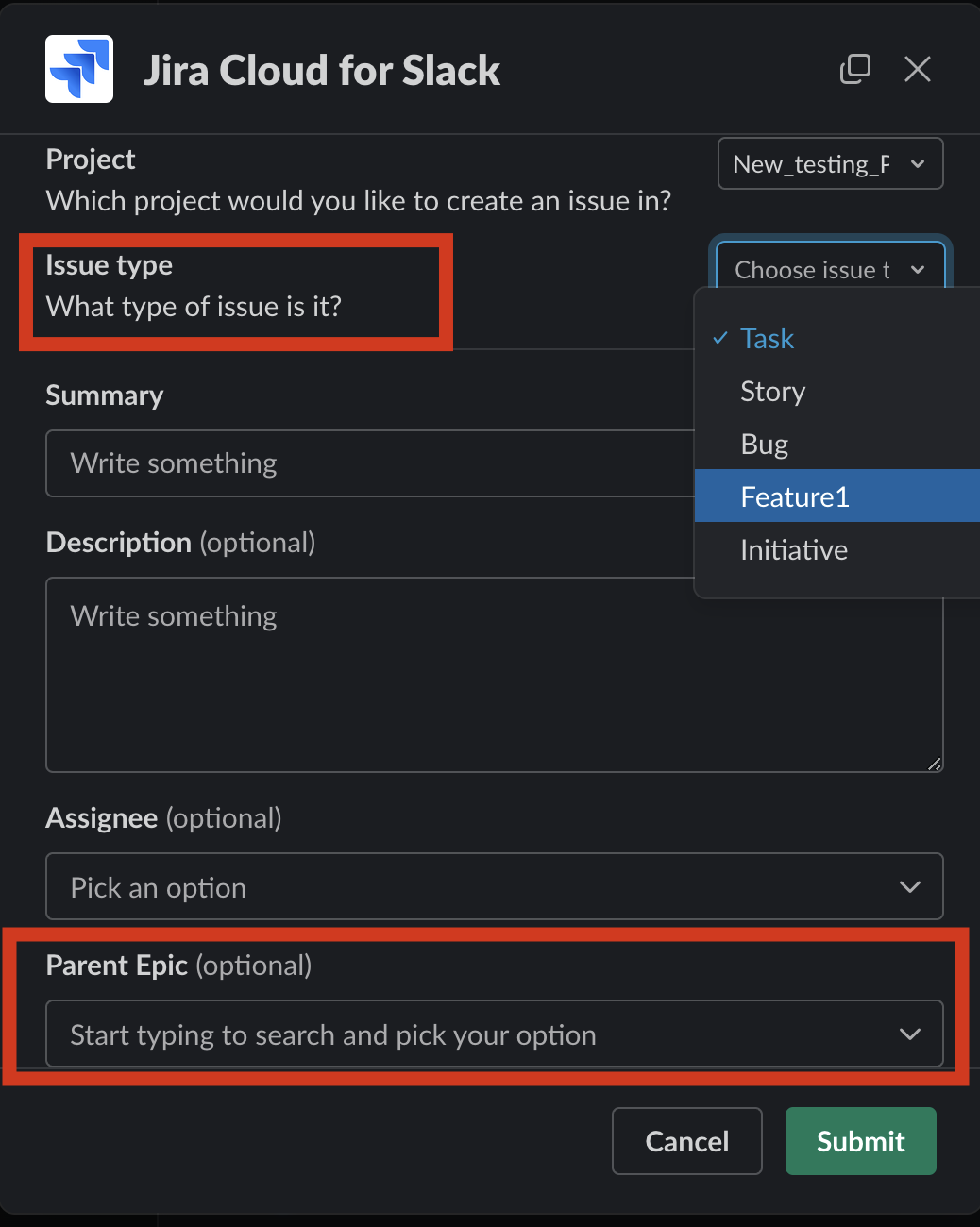
Task: Select Feature1 from the issue type list
Action: click(x=795, y=496)
